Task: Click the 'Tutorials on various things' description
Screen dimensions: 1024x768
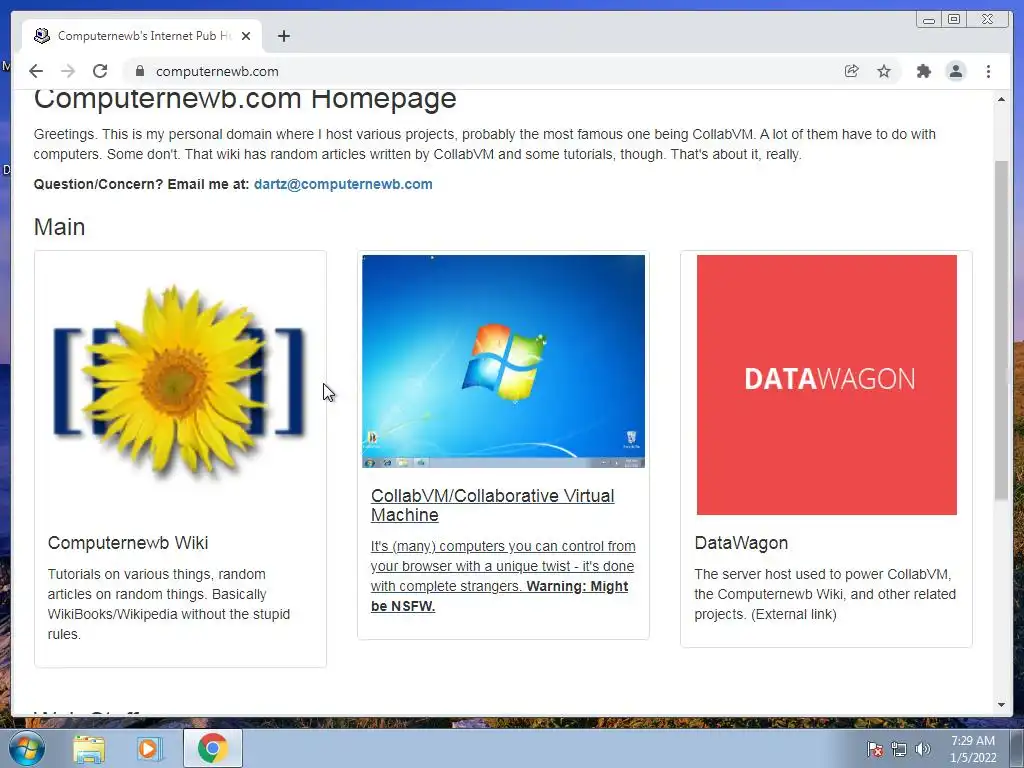Action: 168,604
